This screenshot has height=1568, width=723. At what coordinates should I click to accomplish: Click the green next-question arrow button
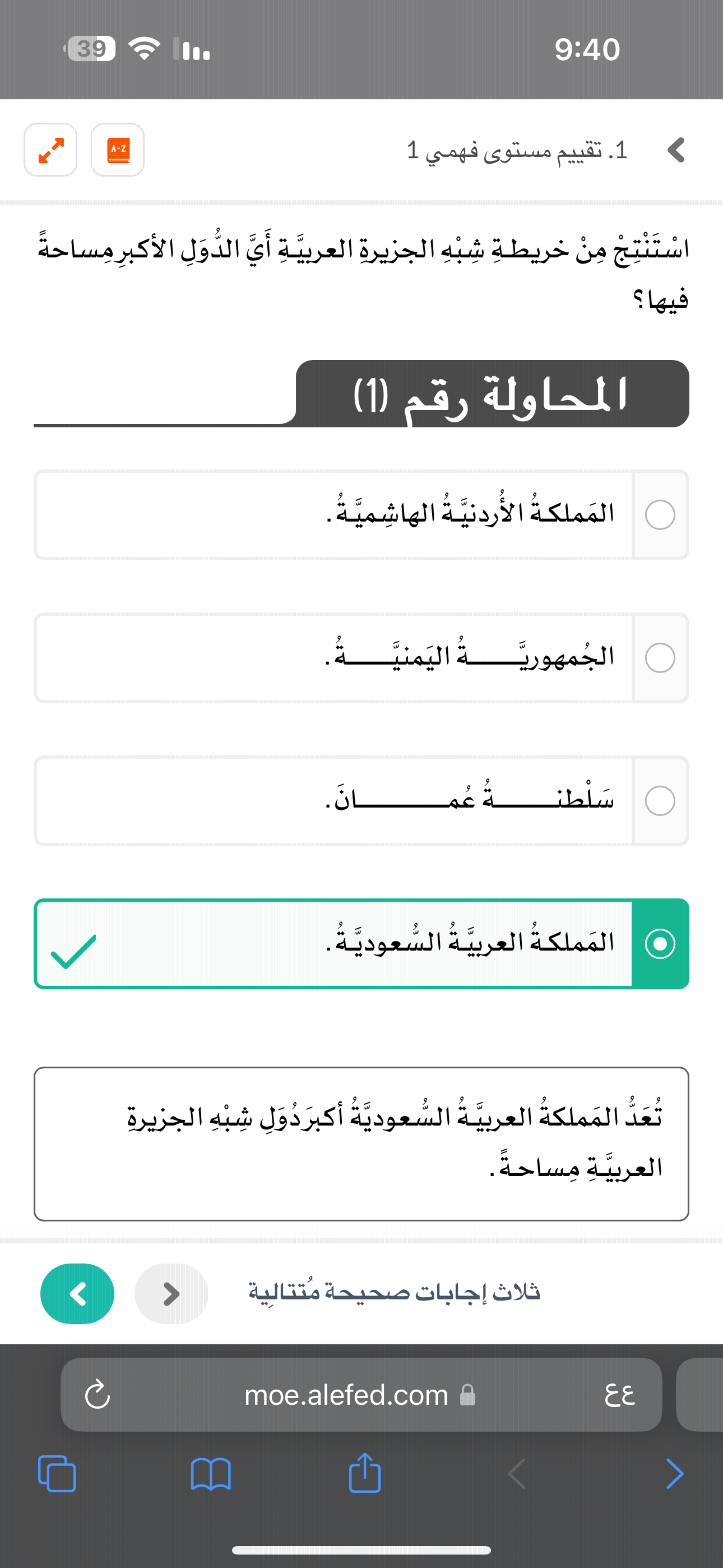tap(77, 1293)
